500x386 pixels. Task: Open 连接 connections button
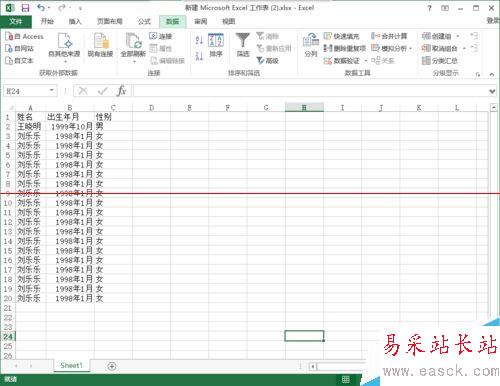point(161,36)
